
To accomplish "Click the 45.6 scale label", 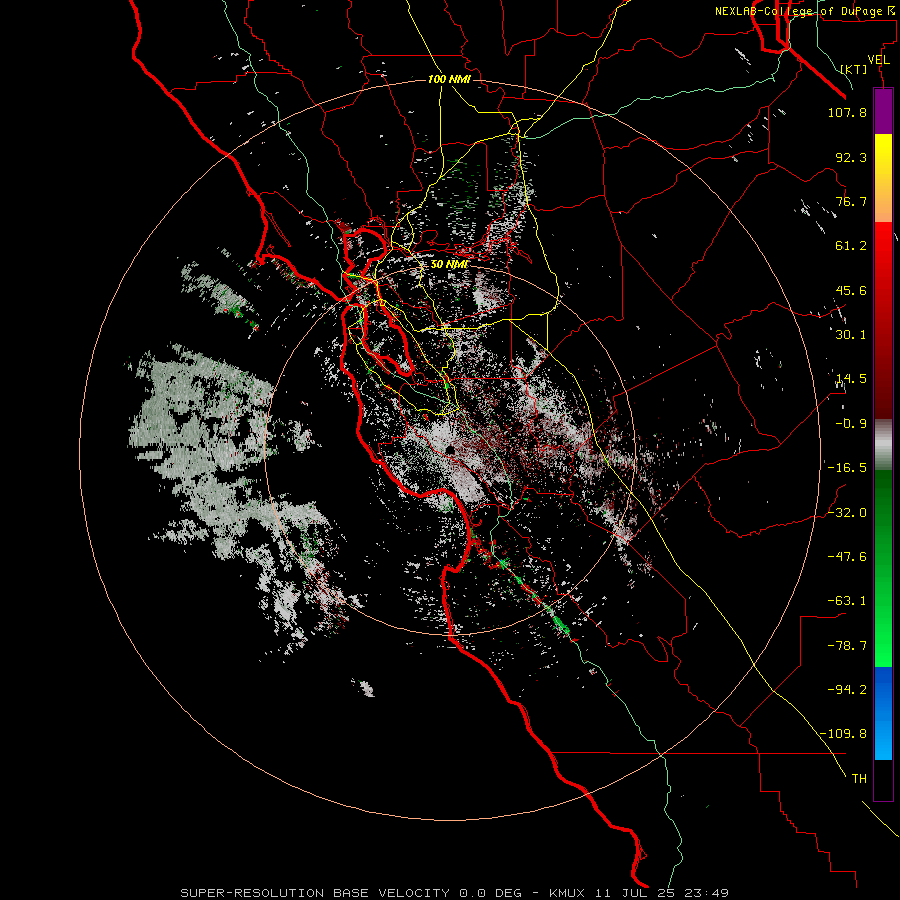I will point(851,290).
